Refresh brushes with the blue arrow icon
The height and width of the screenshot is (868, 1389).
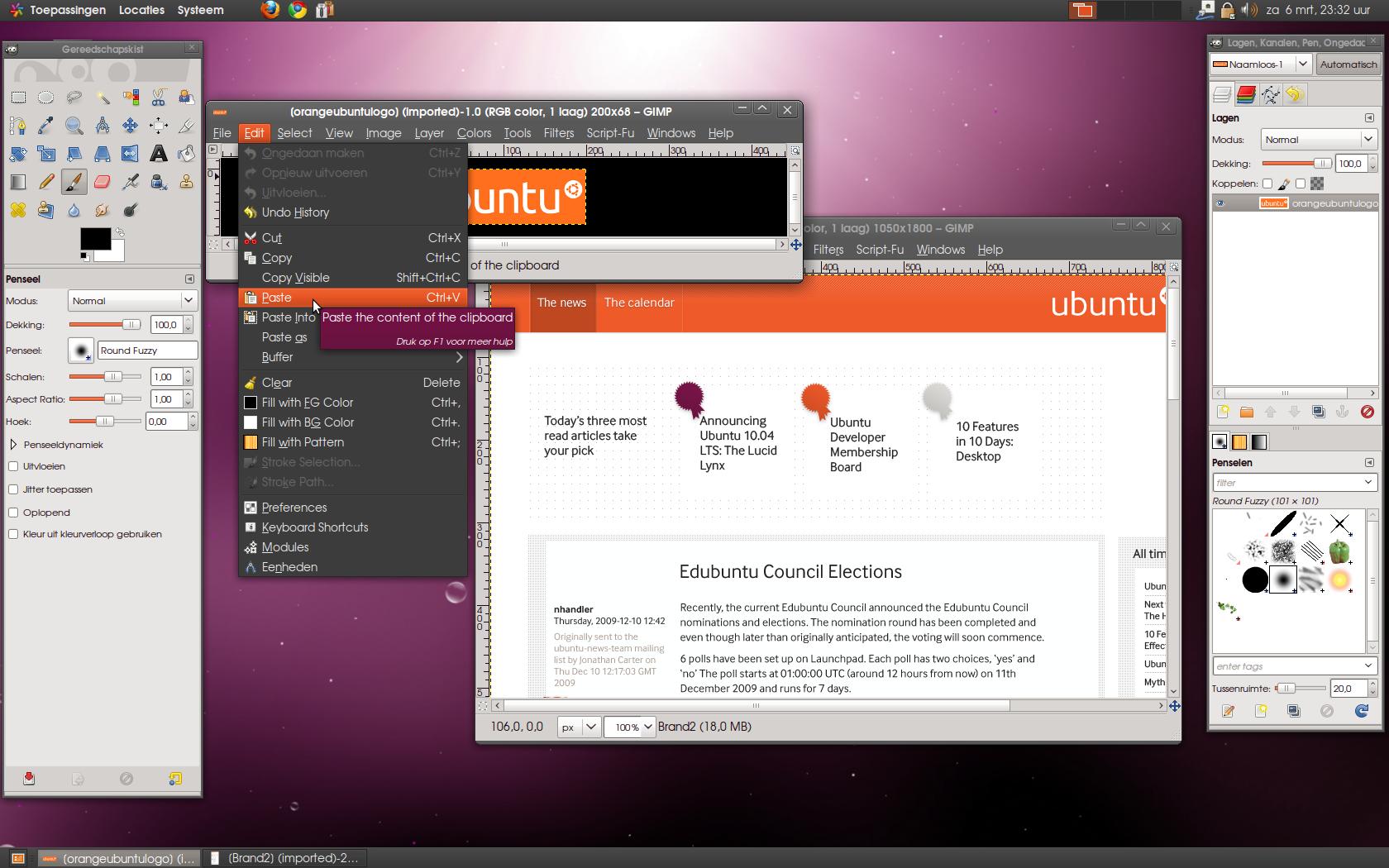(1361, 711)
